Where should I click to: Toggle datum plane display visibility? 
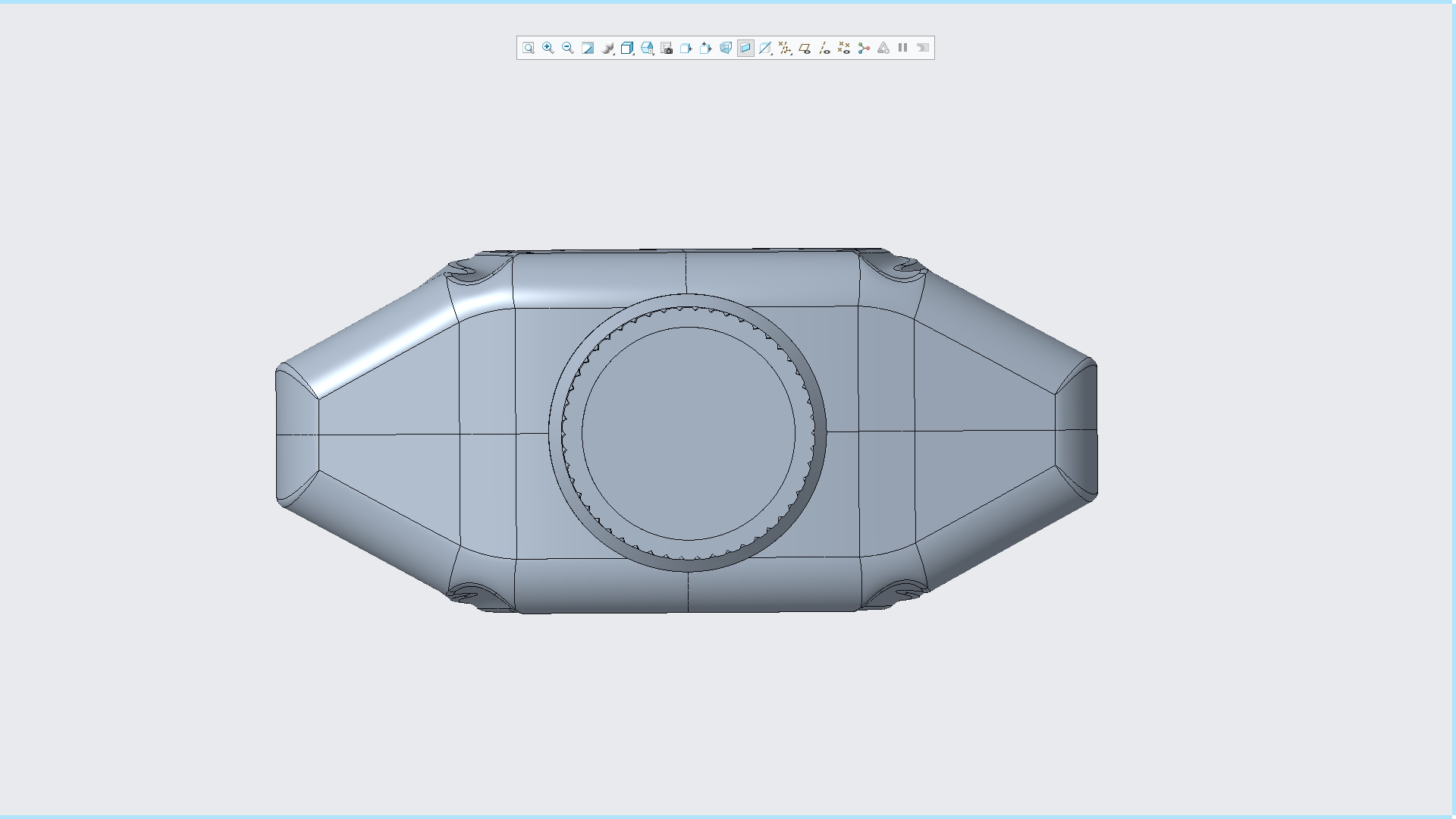click(805, 48)
